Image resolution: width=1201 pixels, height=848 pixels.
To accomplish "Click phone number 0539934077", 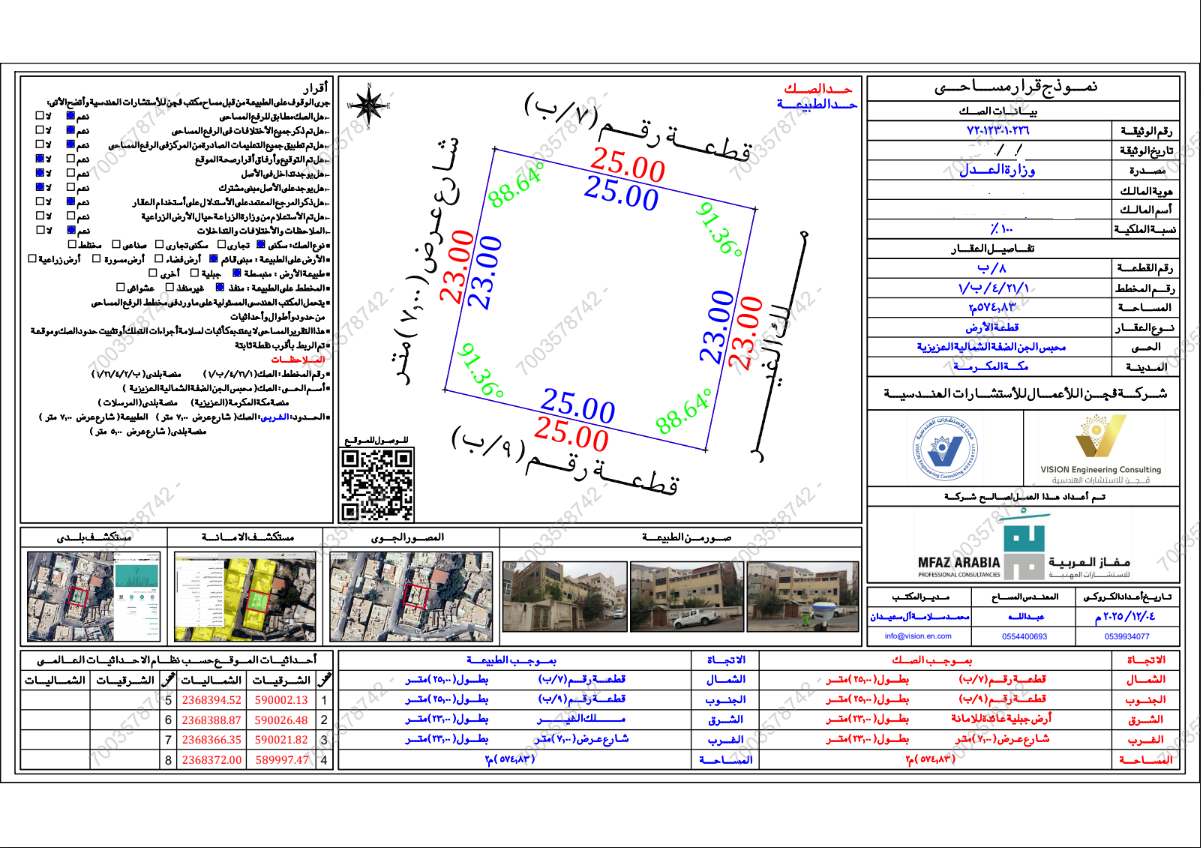I will click(x=1127, y=636).
